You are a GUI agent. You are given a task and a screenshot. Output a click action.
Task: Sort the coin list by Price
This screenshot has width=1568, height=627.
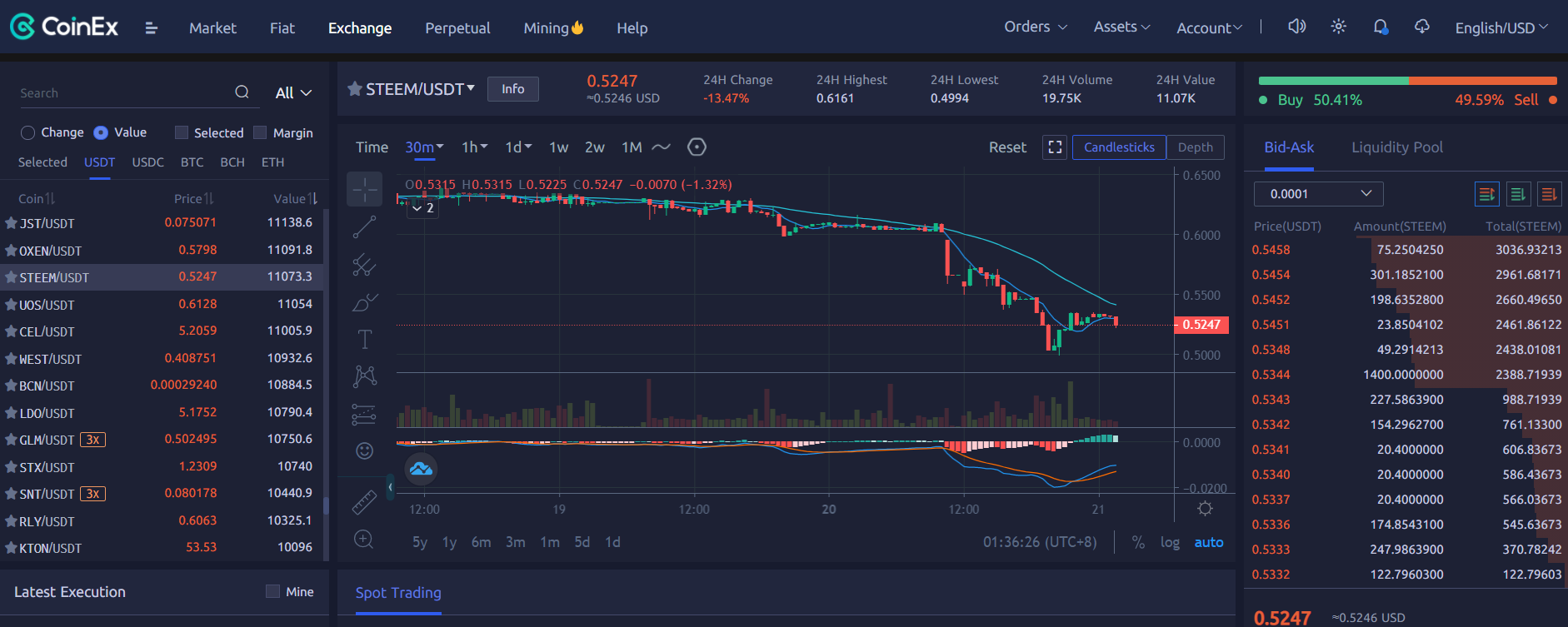tap(194, 199)
